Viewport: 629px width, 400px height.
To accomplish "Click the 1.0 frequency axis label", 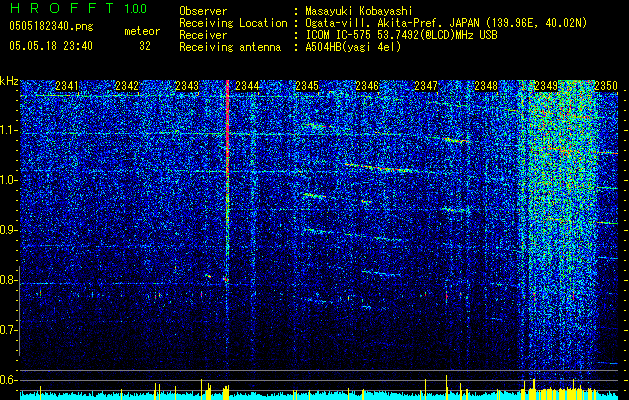I will [x=9, y=181].
